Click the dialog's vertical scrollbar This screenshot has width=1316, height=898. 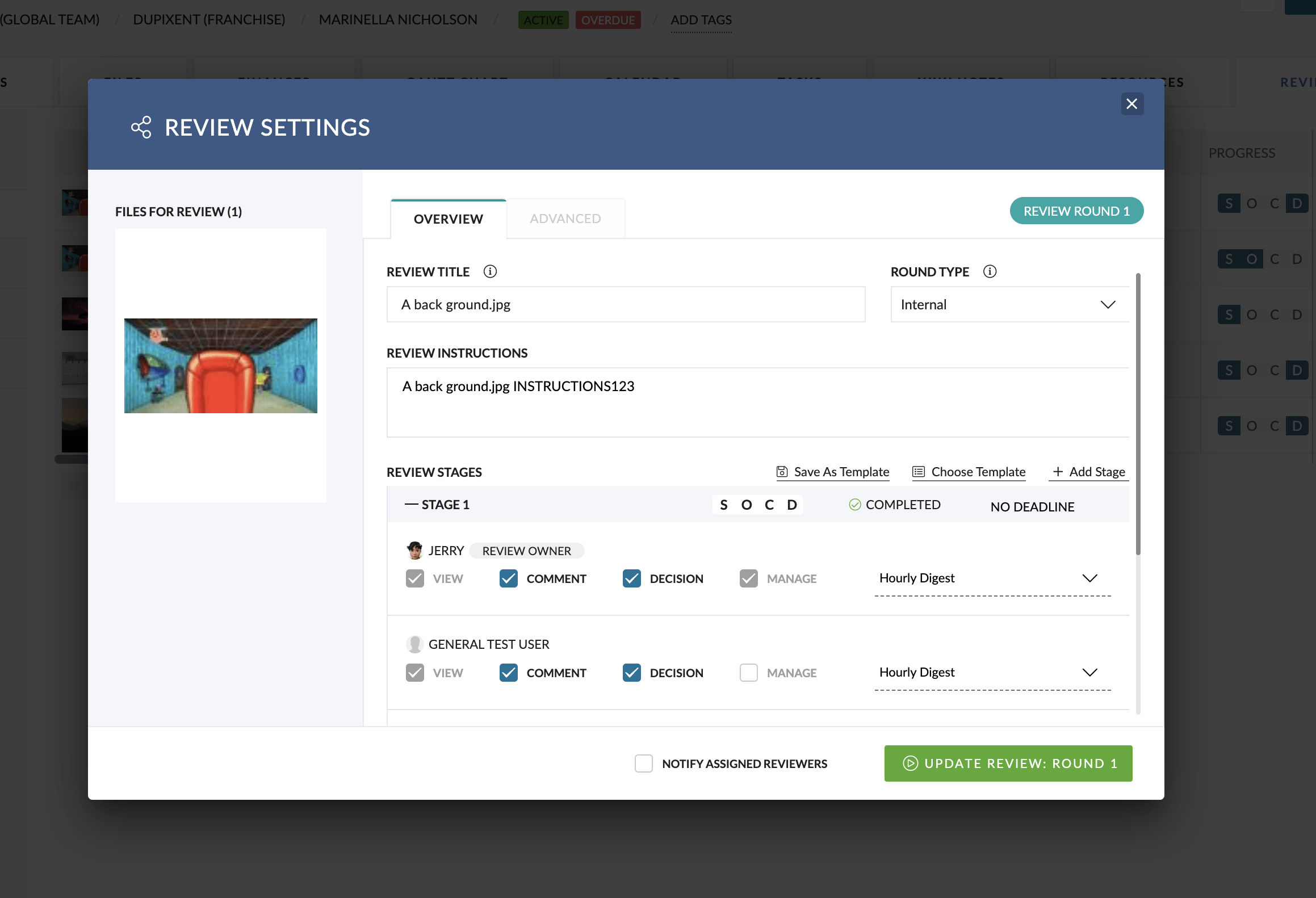click(x=1138, y=414)
